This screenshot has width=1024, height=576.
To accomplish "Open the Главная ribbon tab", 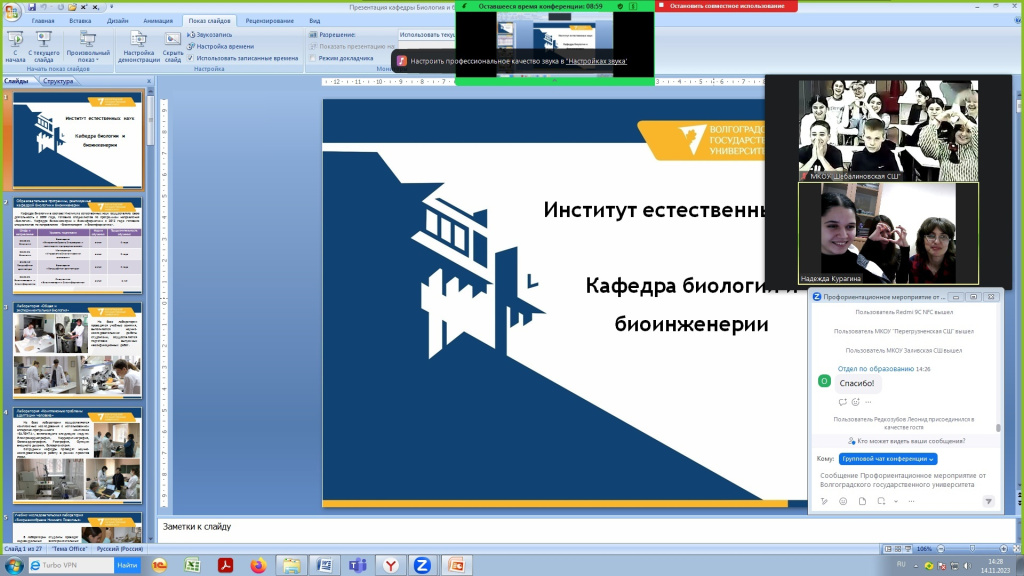I will click(x=43, y=21).
